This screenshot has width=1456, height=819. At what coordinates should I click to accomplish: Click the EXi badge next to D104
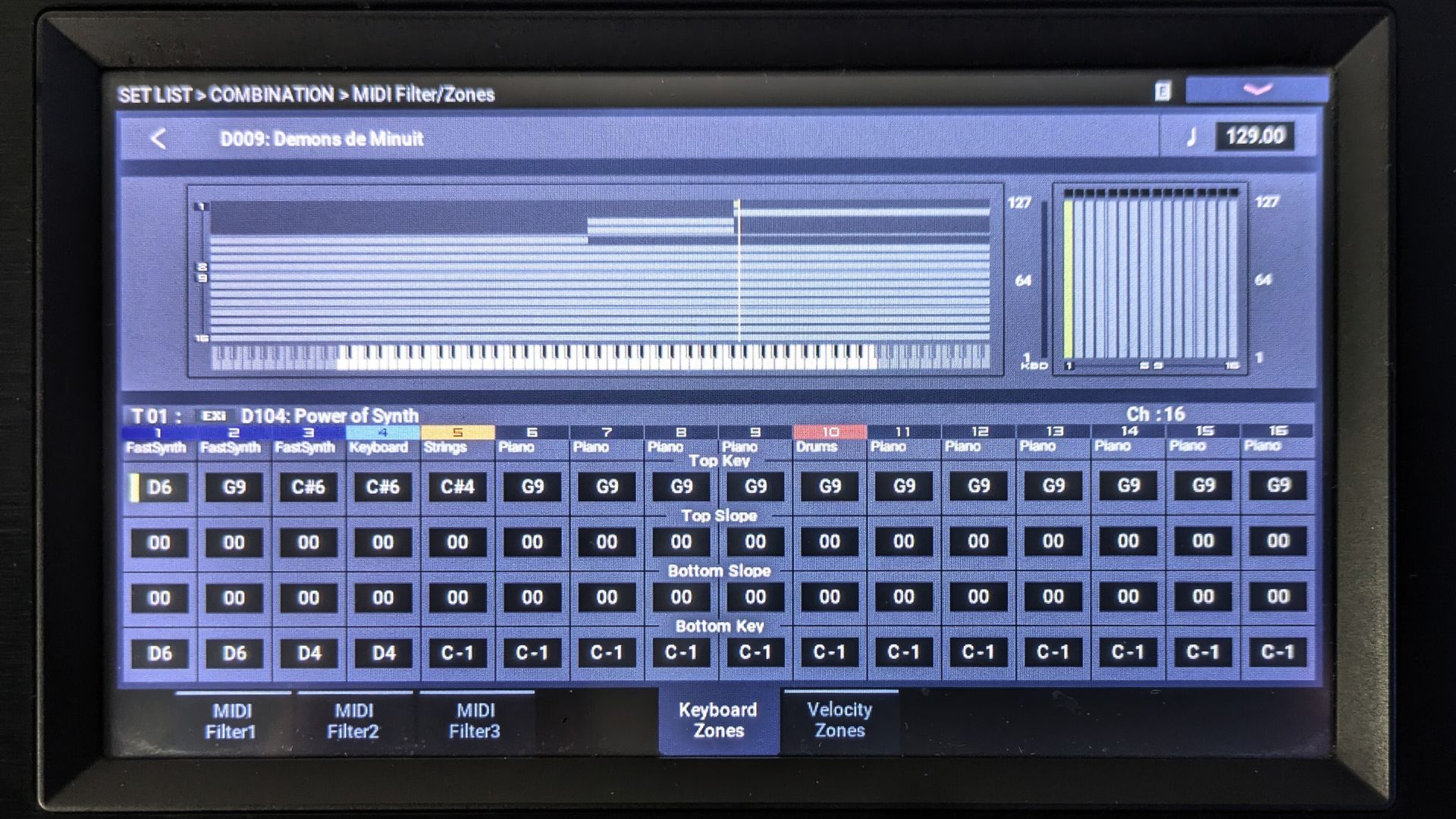pyautogui.click(x=213, y=416)
